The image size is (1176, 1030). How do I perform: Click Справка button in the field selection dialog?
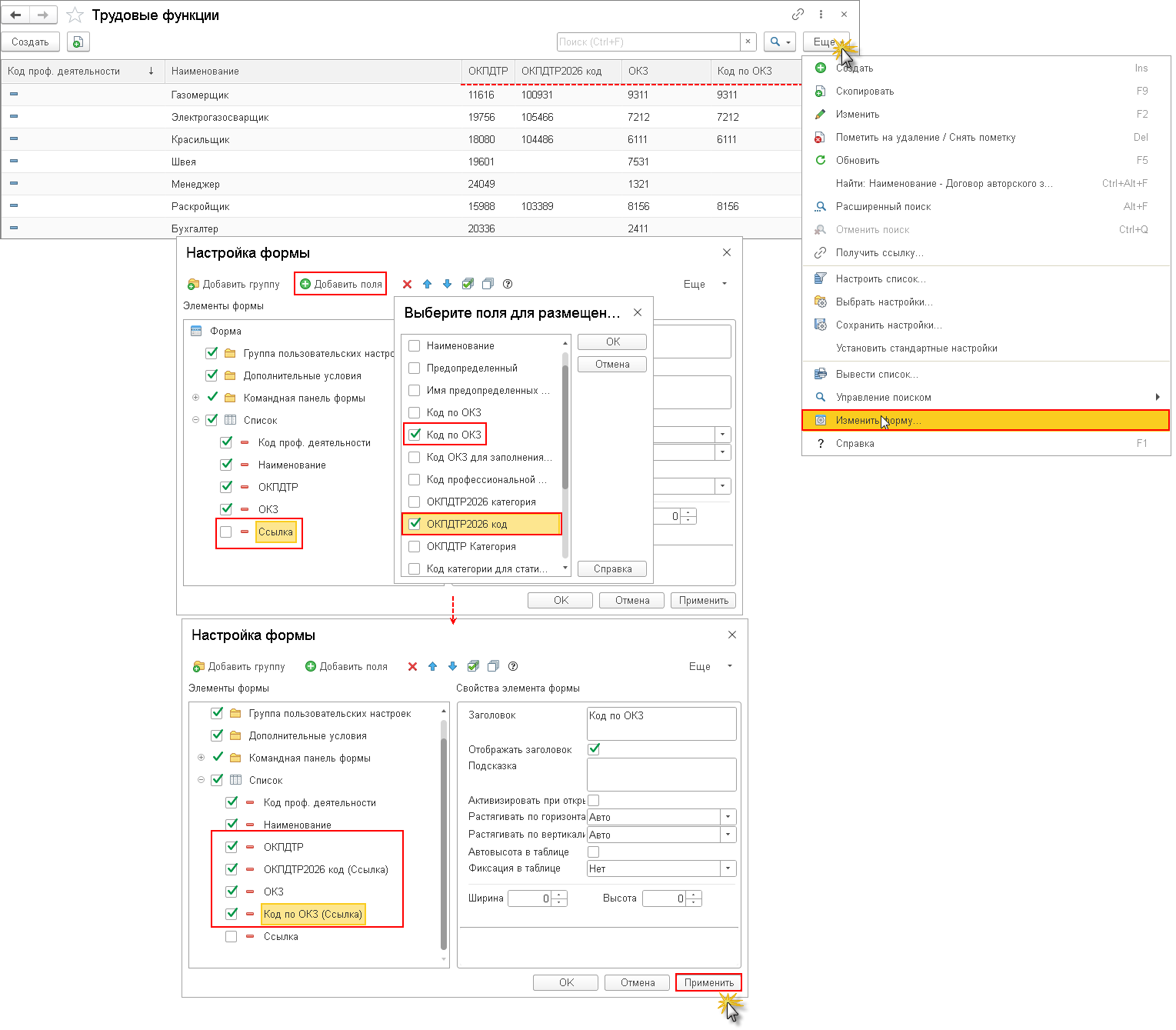click(612, 569)
